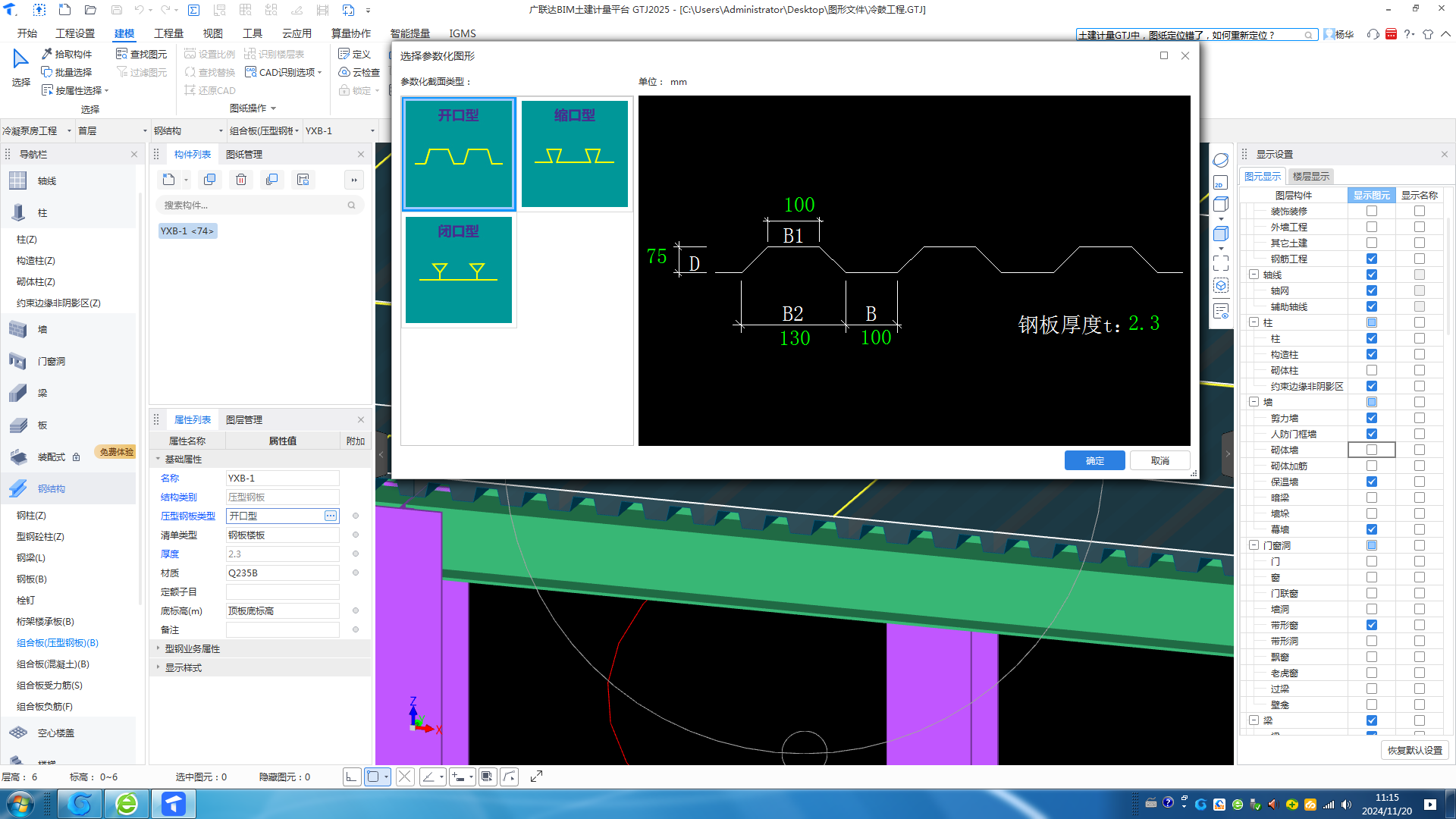Click the full-screen extents icon on right toolbar
The image size is (1456, 819).
[x=1220, y=263]
